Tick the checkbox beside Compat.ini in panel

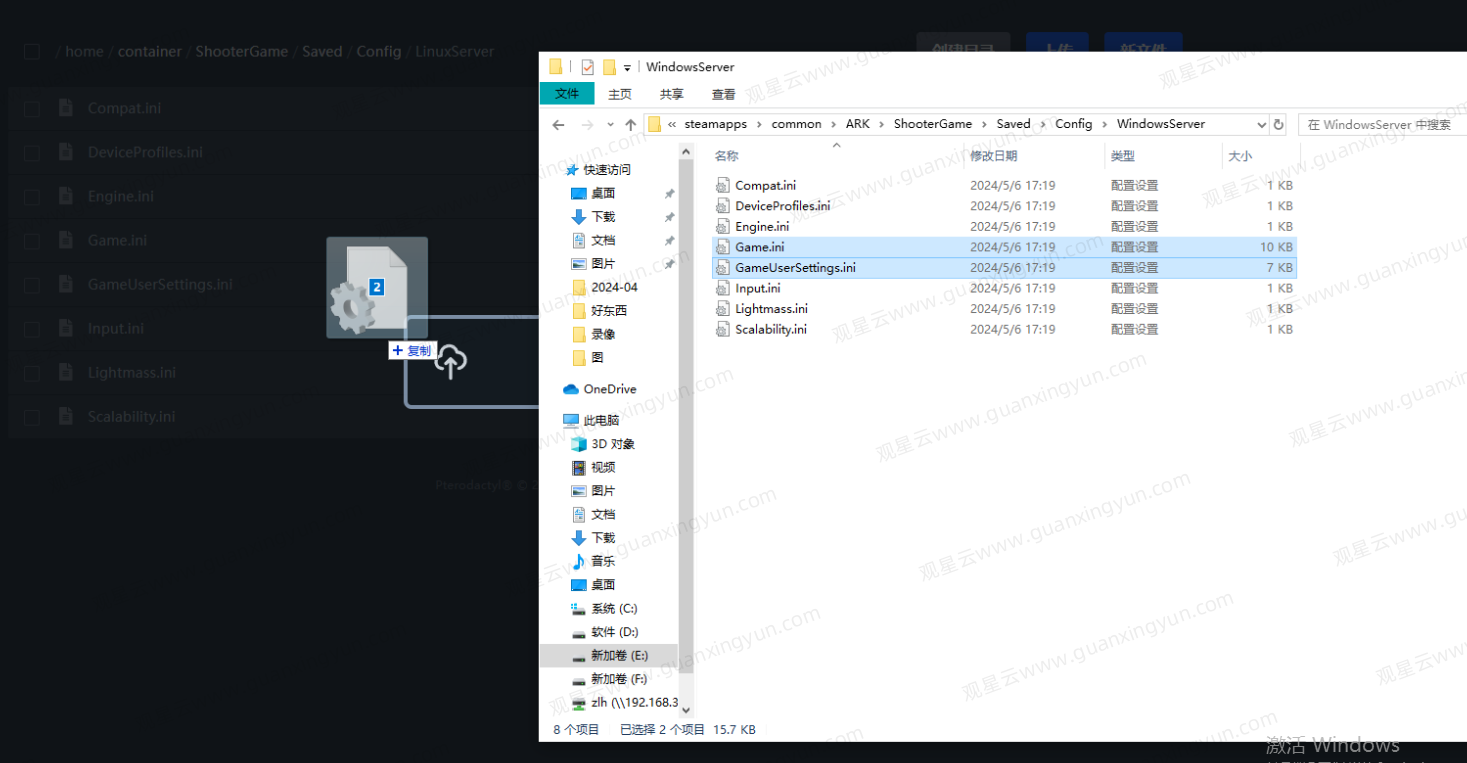[32, 109]
